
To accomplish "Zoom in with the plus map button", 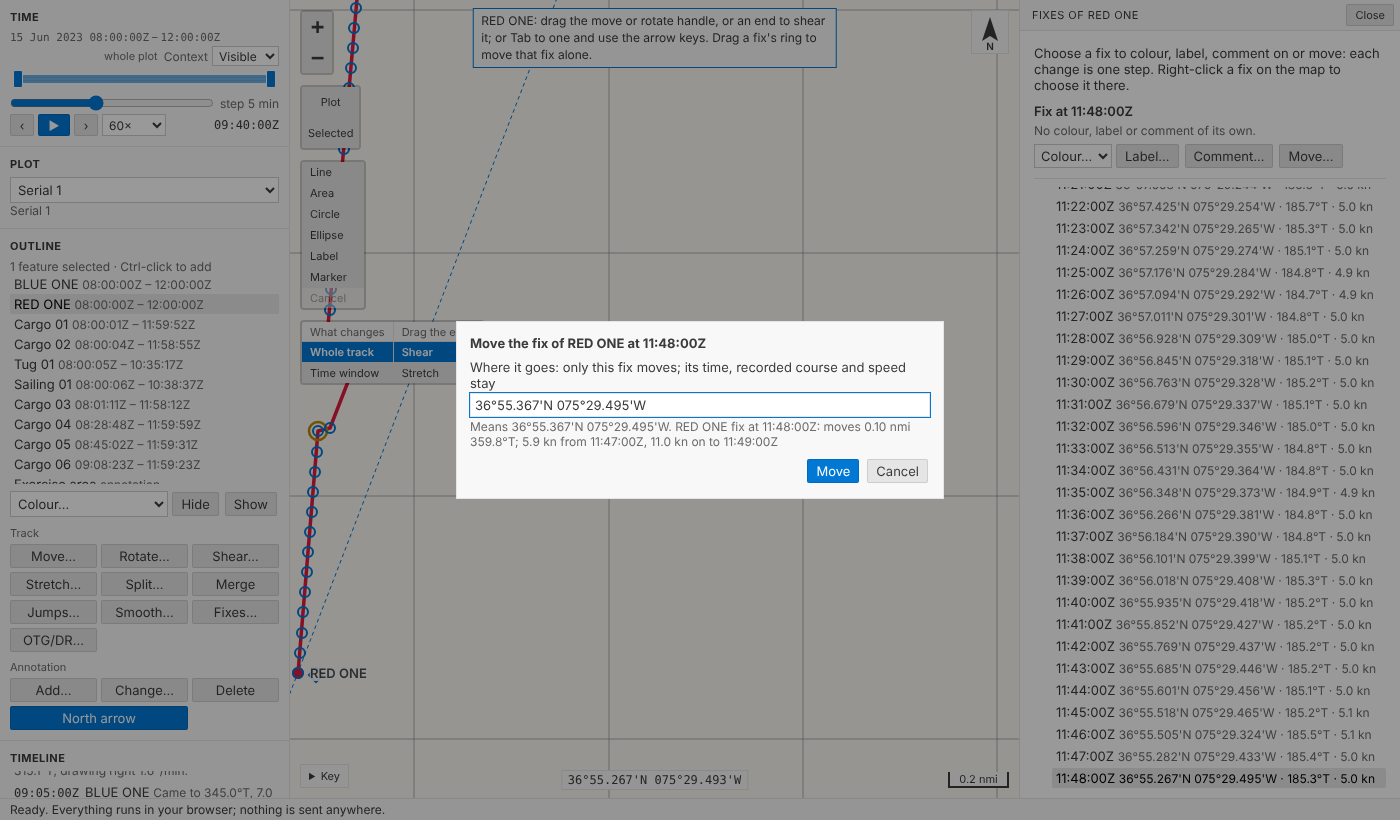I will coord(318,27).
